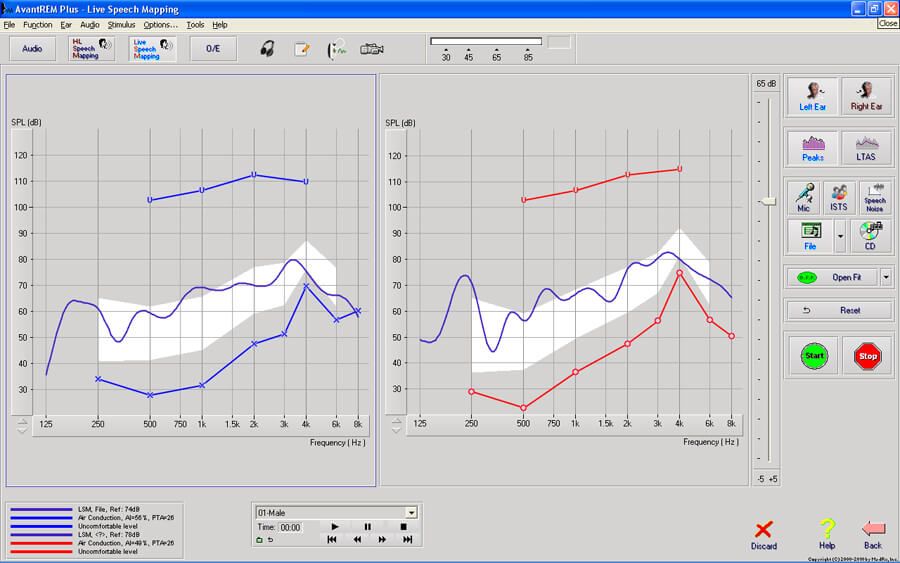This screenshot has height=563, width=900.
Task: Click the video camera icon in toolbar
Action: (372, 49)
